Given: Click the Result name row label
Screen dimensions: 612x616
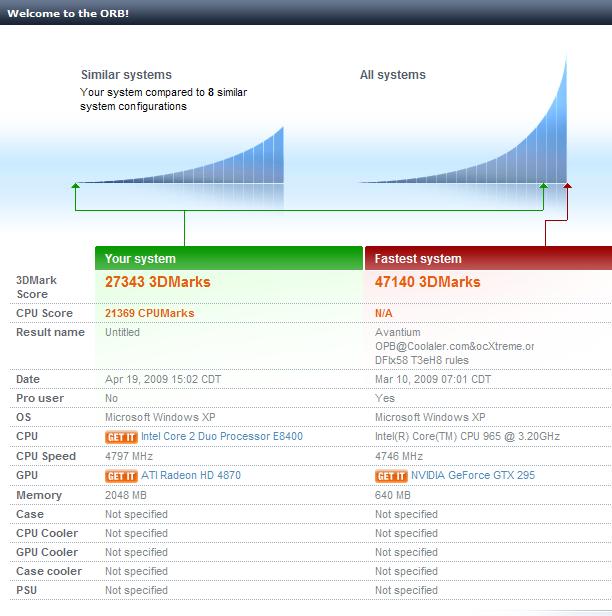Looking at the screenshot, I should pos(50,332).
